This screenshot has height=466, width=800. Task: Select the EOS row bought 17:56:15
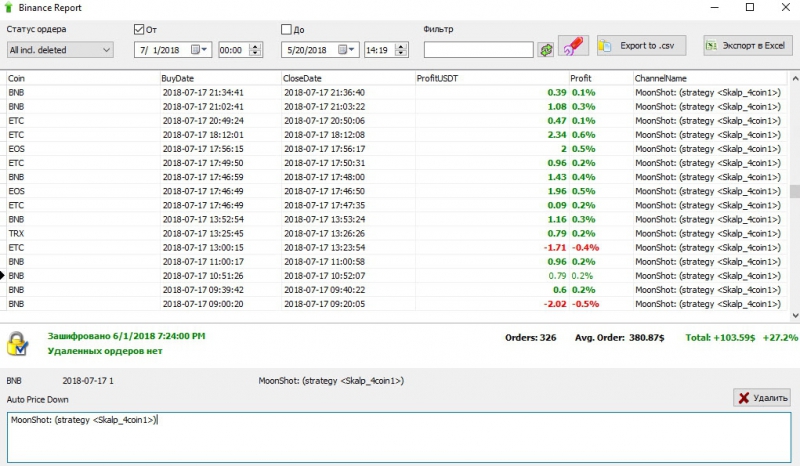click(x=396, y=149)
